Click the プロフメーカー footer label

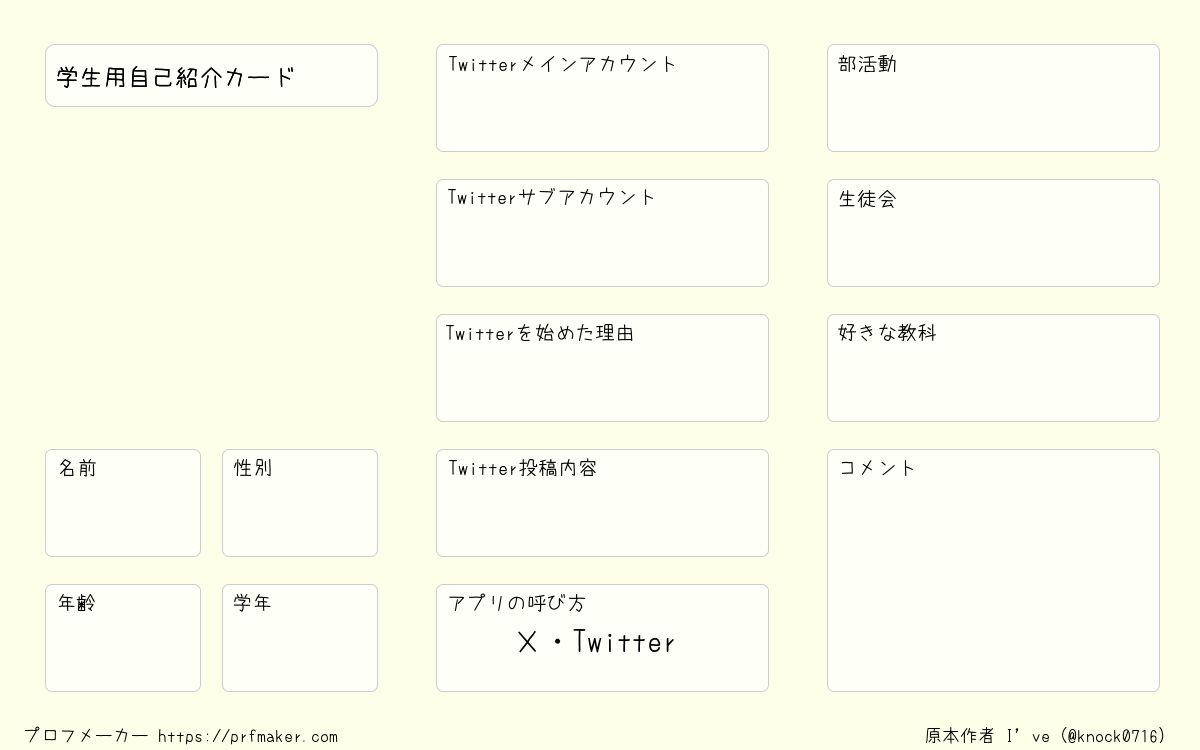coord(86,736)
